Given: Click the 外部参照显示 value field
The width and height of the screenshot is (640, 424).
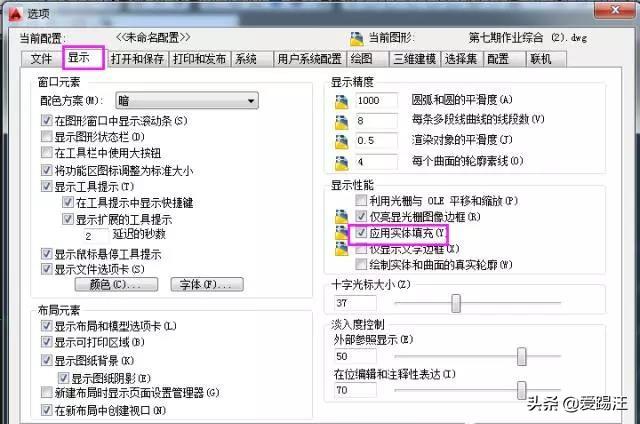Looking at the screenshot, I should tap(356, 356).
